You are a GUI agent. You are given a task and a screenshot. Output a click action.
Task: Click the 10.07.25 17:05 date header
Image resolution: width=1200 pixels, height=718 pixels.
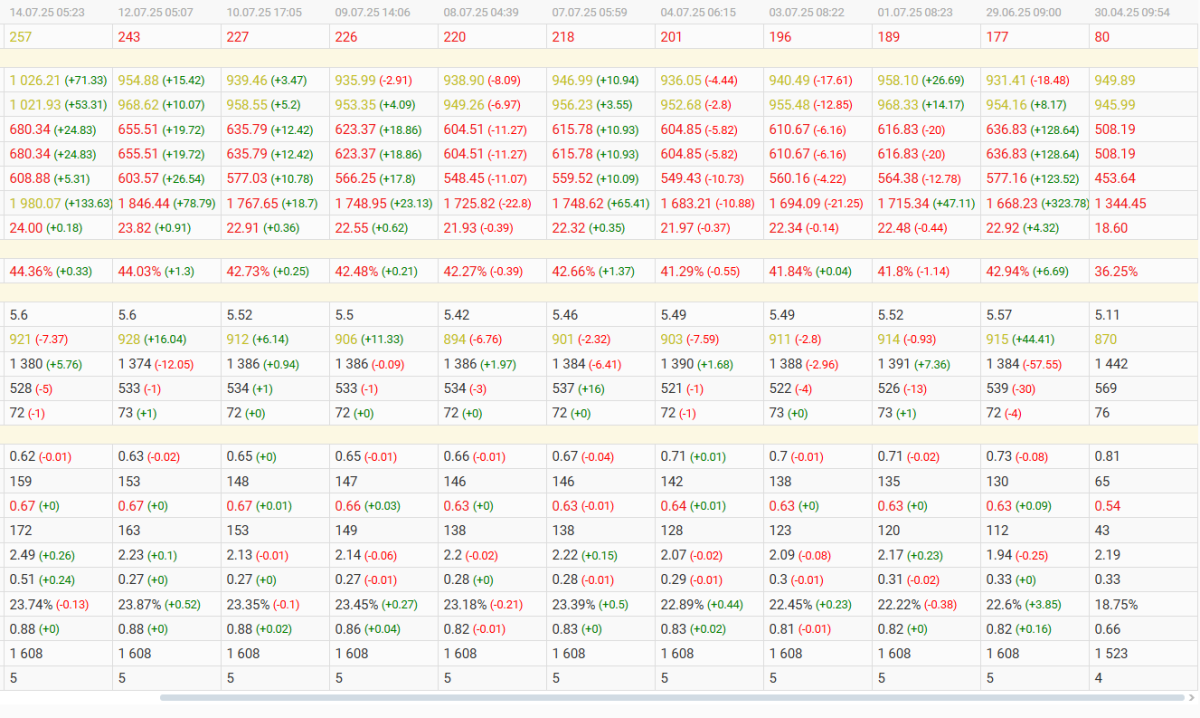(265, 13)
